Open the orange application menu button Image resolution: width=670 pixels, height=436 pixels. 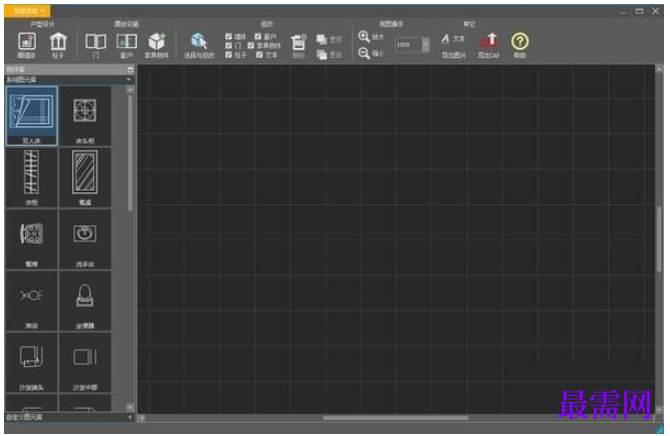tap(27, 10)
